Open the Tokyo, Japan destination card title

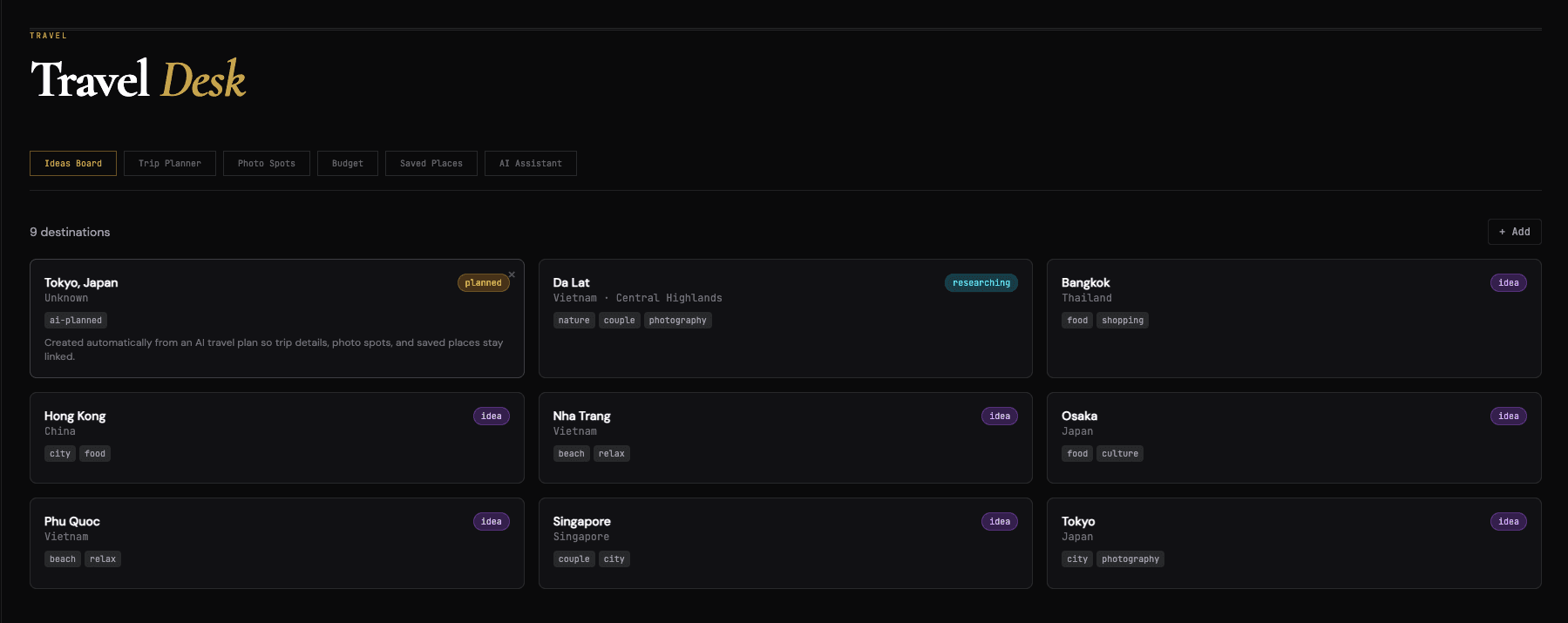coord(81,282)
